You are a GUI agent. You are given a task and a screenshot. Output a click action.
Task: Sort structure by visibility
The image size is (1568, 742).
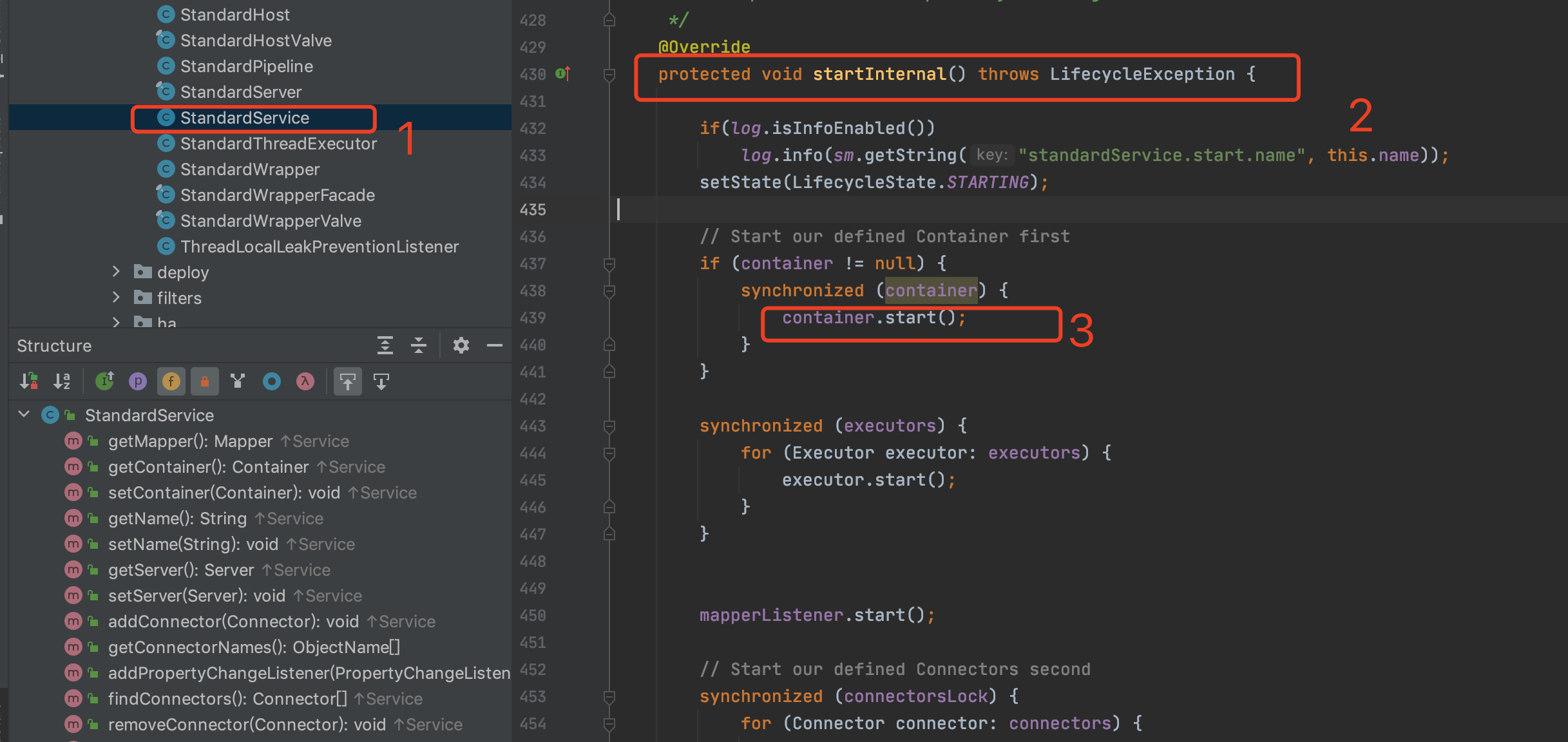pyautogui.click(x=28, y=381)
